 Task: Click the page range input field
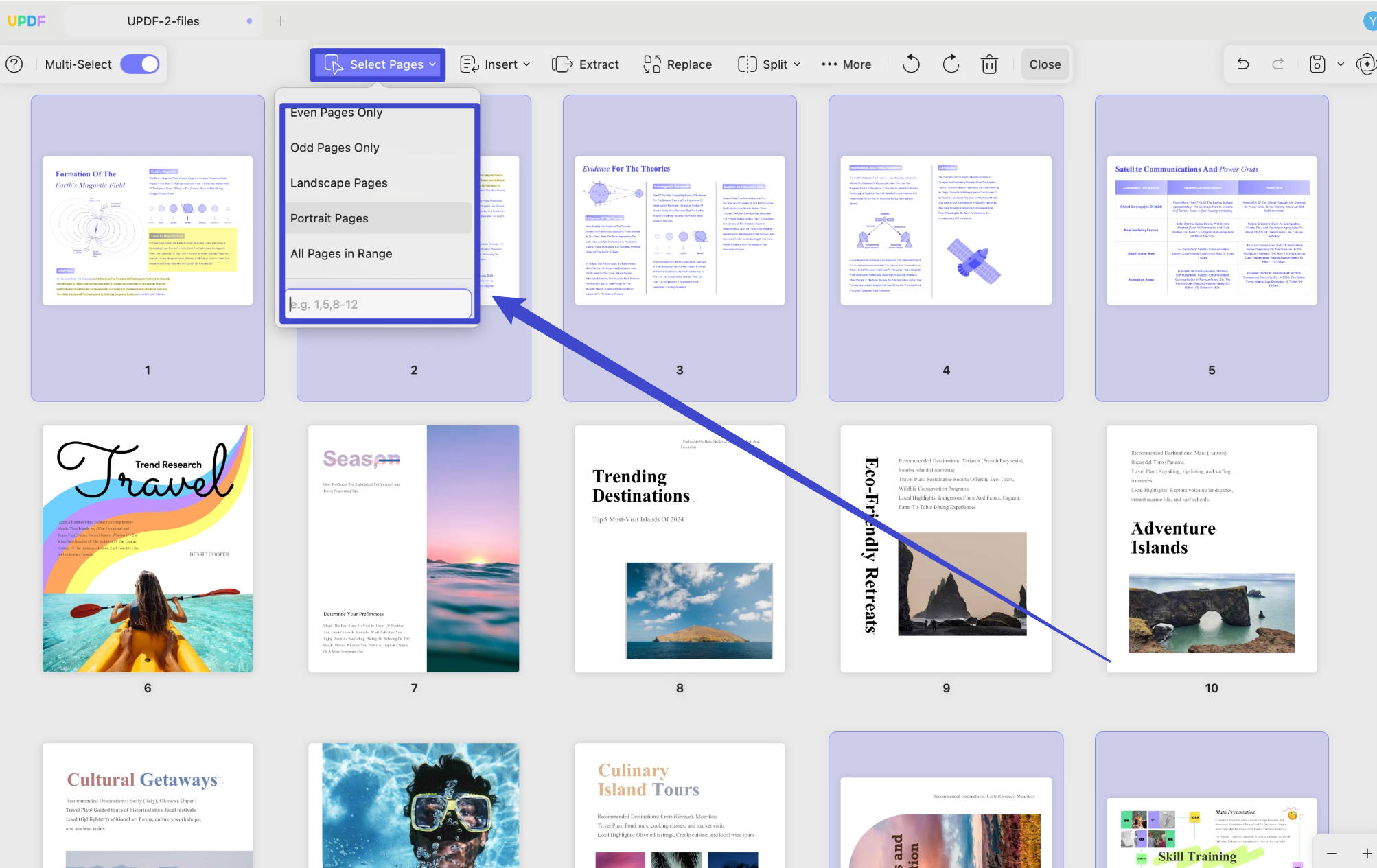[x=378, y=304]
